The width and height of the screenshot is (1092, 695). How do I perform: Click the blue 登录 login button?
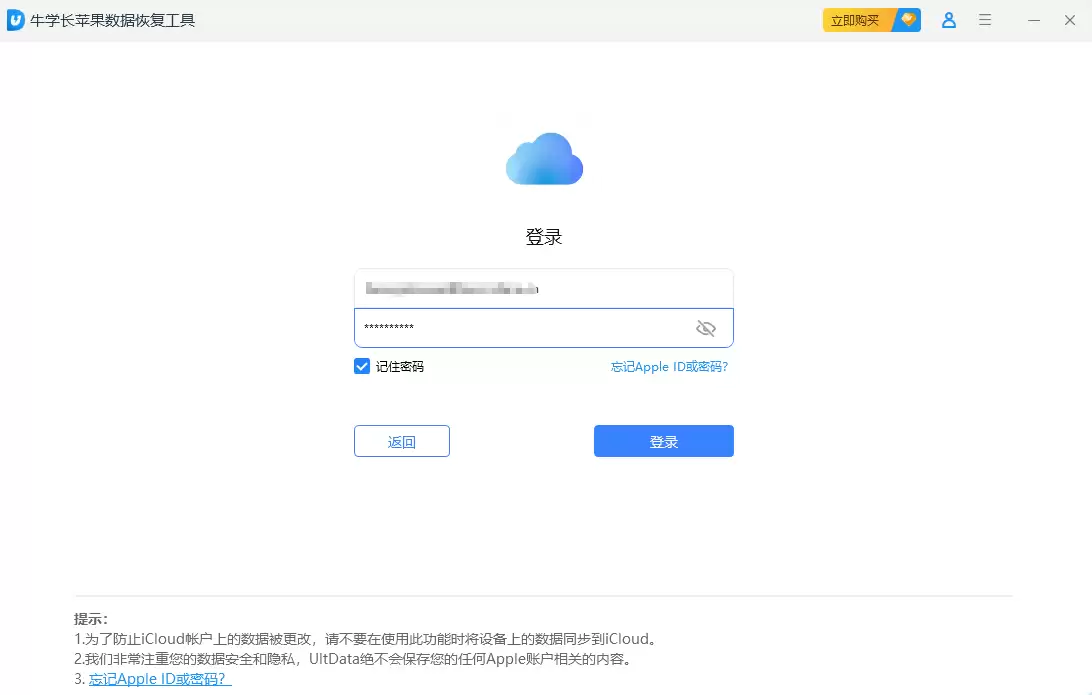(x=664, y=441)
